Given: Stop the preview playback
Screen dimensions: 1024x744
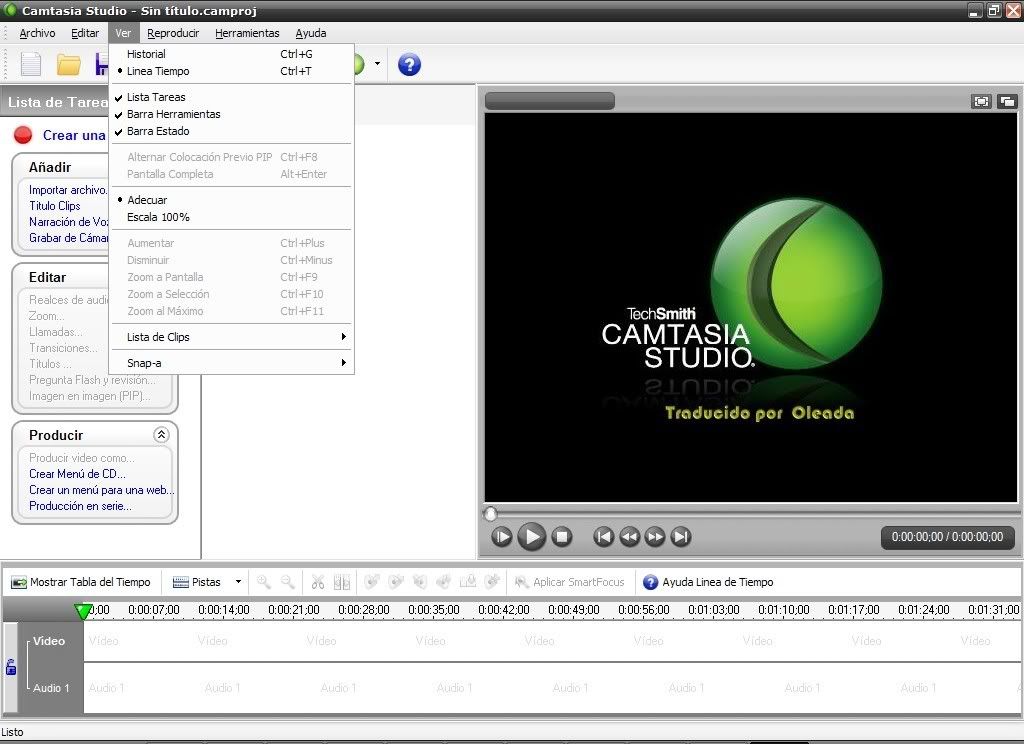Looking at the screenshot, I should (561, 537).
